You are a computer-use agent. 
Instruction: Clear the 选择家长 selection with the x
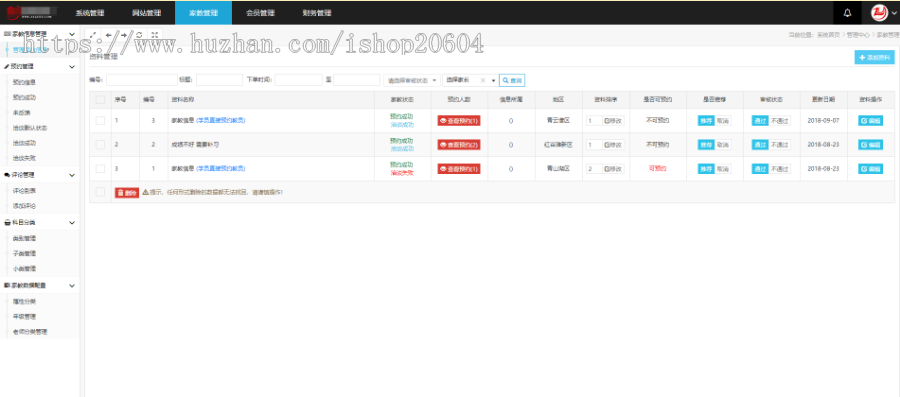tap(483, 80)
